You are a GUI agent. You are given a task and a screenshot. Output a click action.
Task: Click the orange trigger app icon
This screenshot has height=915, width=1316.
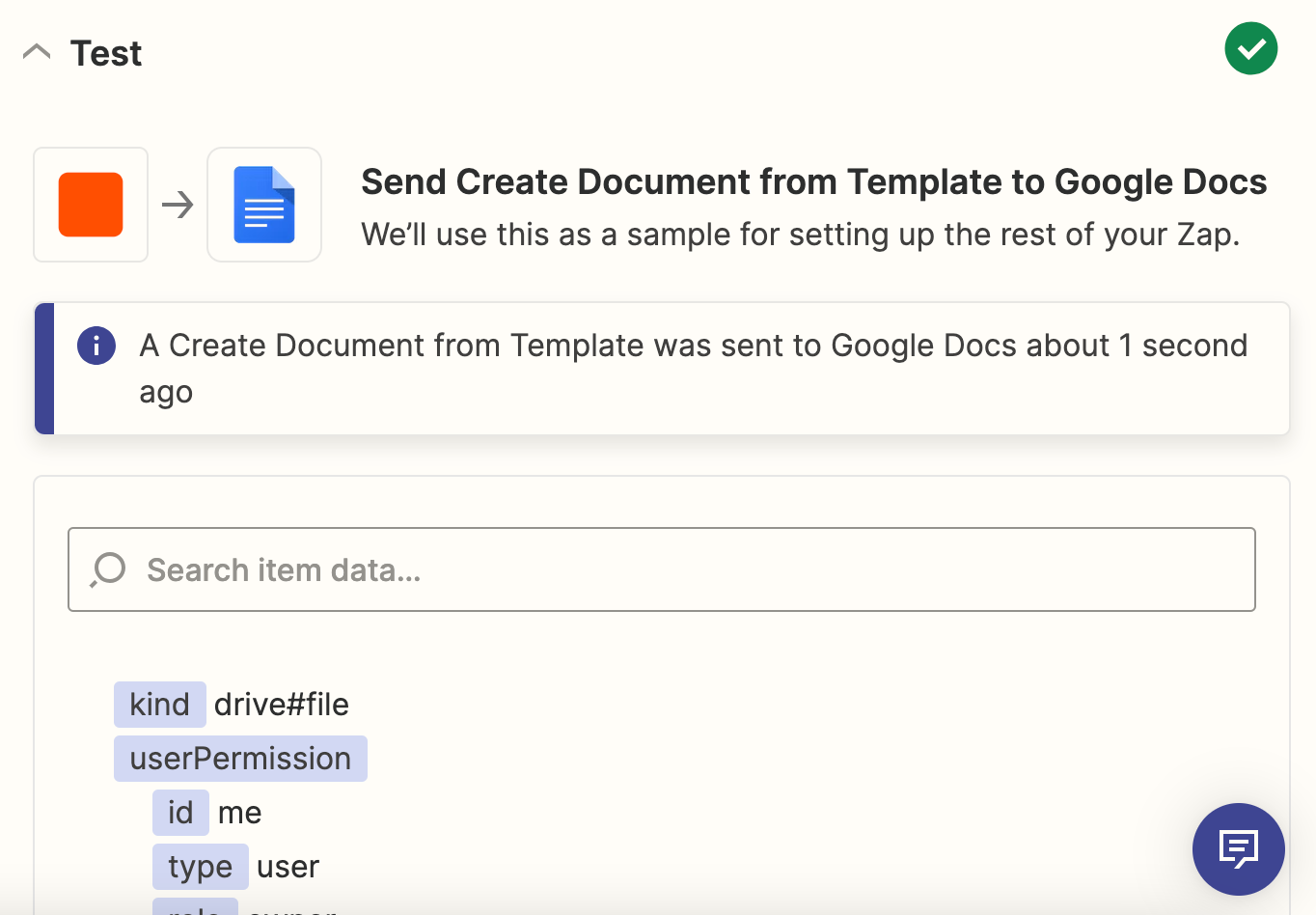click(x=91, y=205)
